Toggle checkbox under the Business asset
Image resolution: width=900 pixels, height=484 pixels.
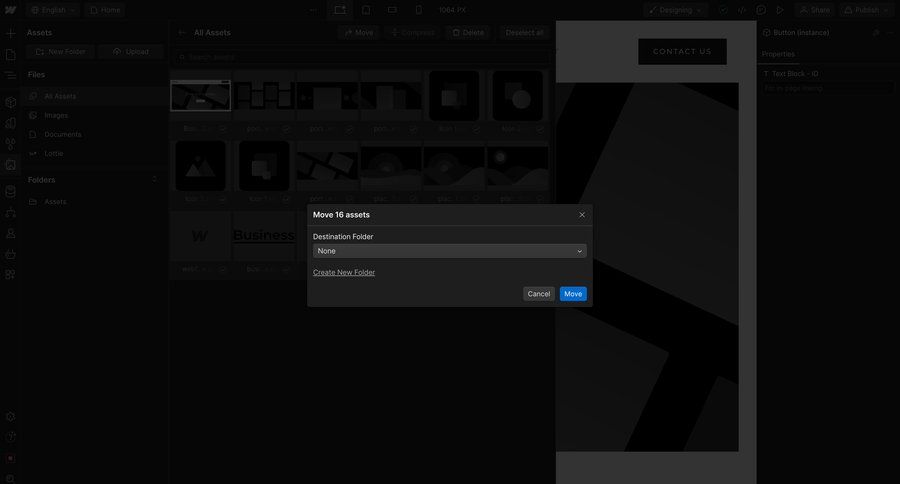(286, 269)
